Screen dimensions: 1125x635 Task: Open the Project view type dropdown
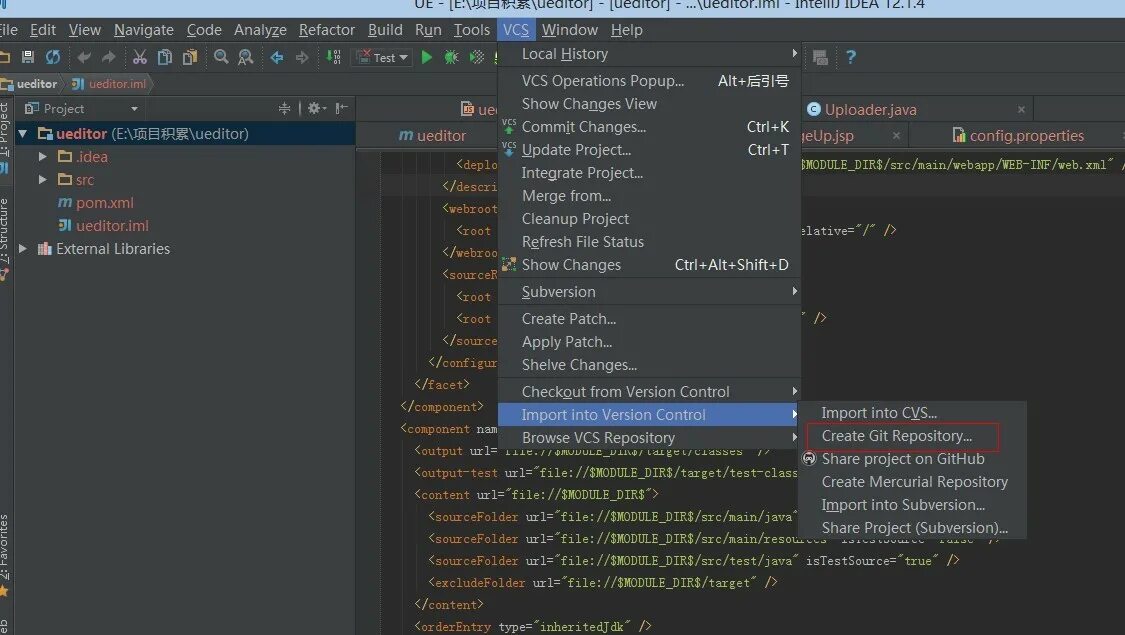(x=134, y=109)
